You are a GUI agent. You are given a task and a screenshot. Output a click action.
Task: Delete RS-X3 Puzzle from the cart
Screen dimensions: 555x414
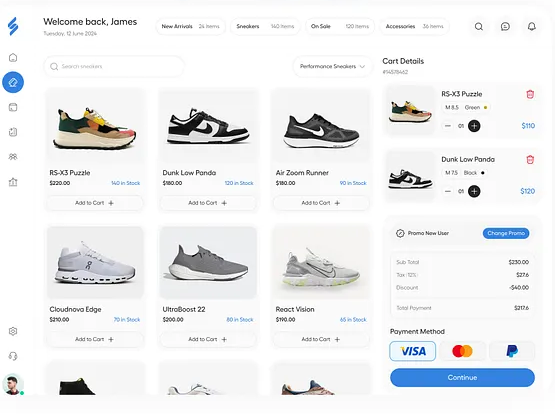[530, 94]
